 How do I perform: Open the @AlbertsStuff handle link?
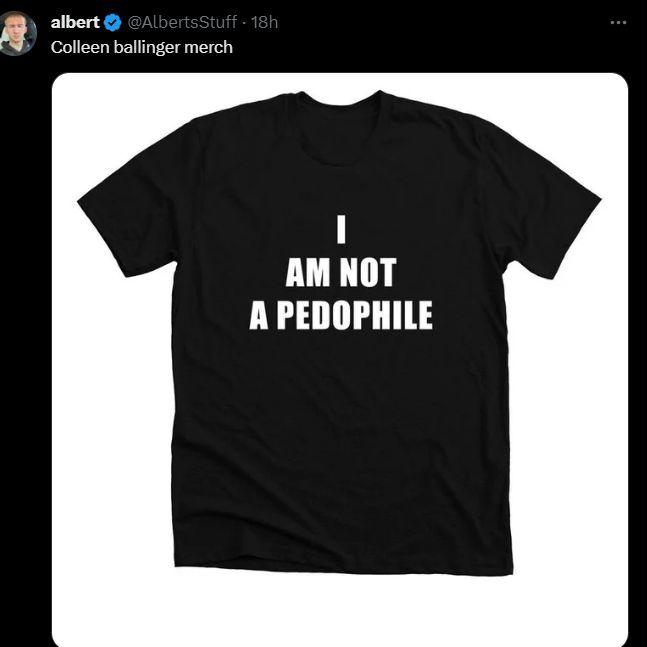tap(183, 23)
